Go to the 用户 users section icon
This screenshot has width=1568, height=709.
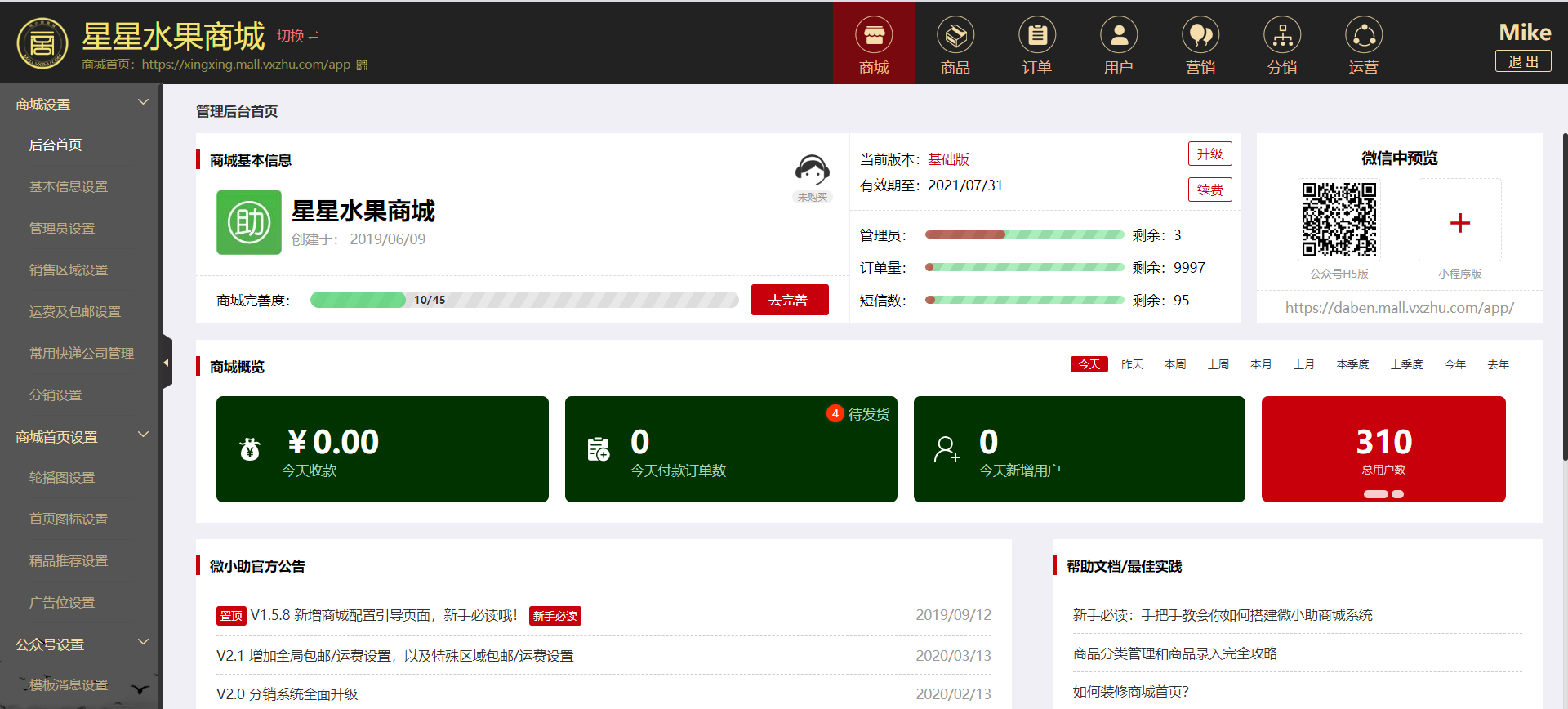[1118, 37]
